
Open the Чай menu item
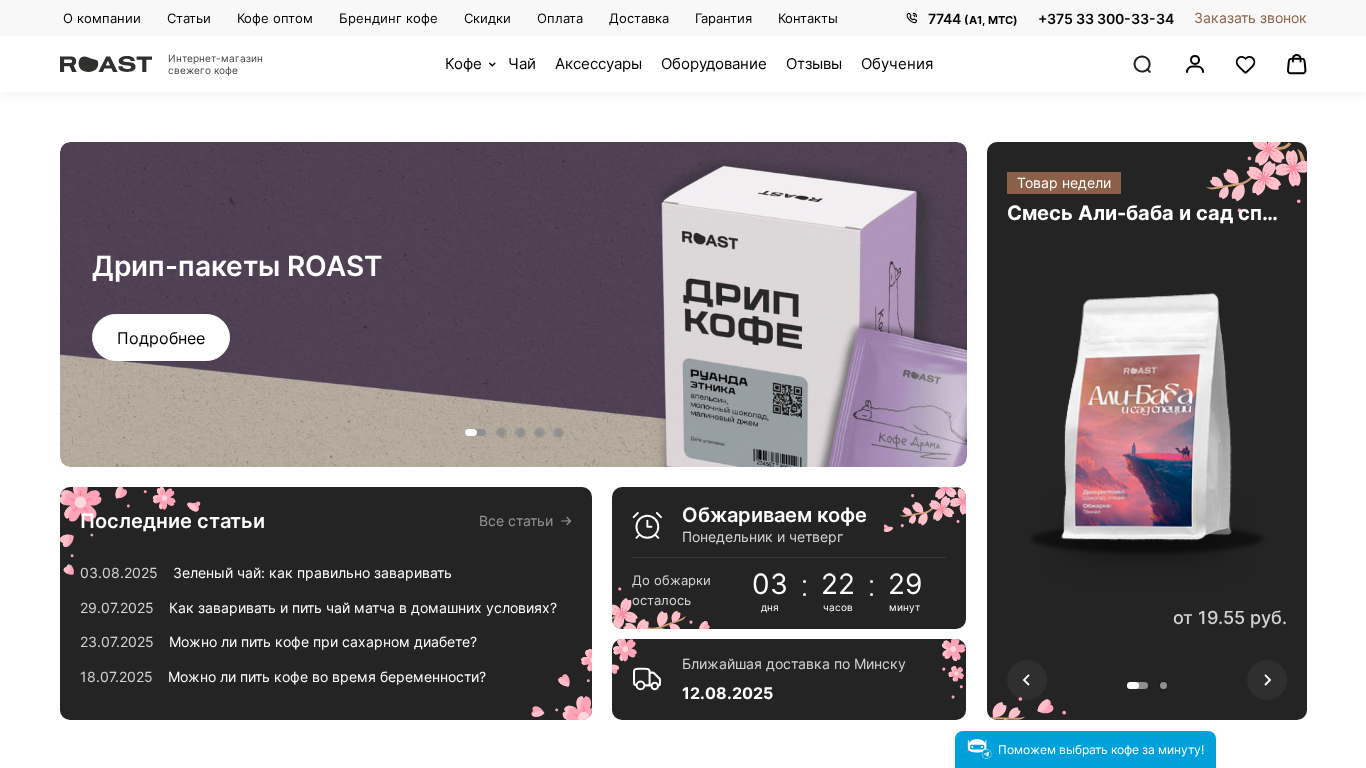[522, 64]
